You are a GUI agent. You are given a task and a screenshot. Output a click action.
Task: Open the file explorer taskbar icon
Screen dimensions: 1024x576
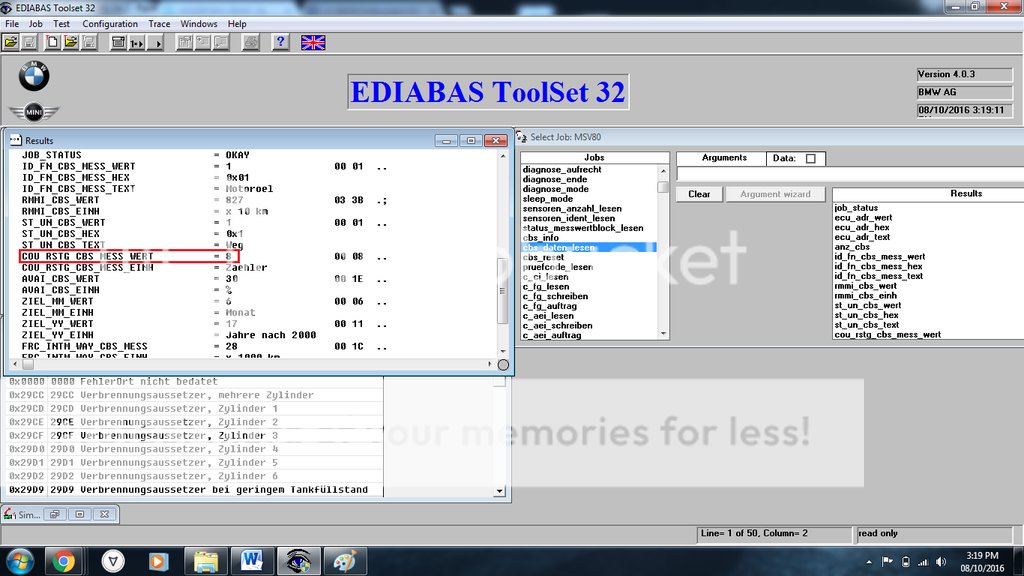click(x=205, y=562)
